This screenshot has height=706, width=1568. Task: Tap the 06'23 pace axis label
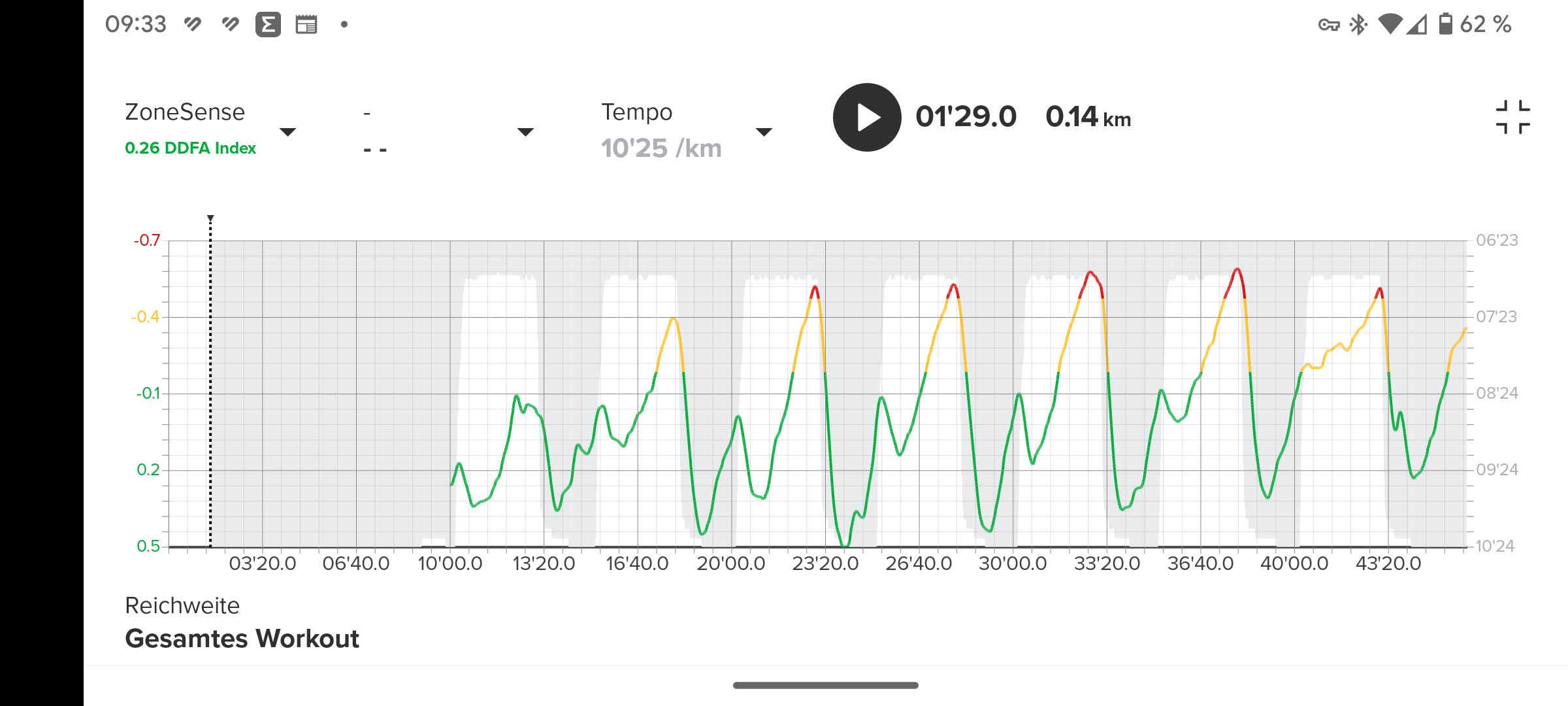tap(1497, 240)
